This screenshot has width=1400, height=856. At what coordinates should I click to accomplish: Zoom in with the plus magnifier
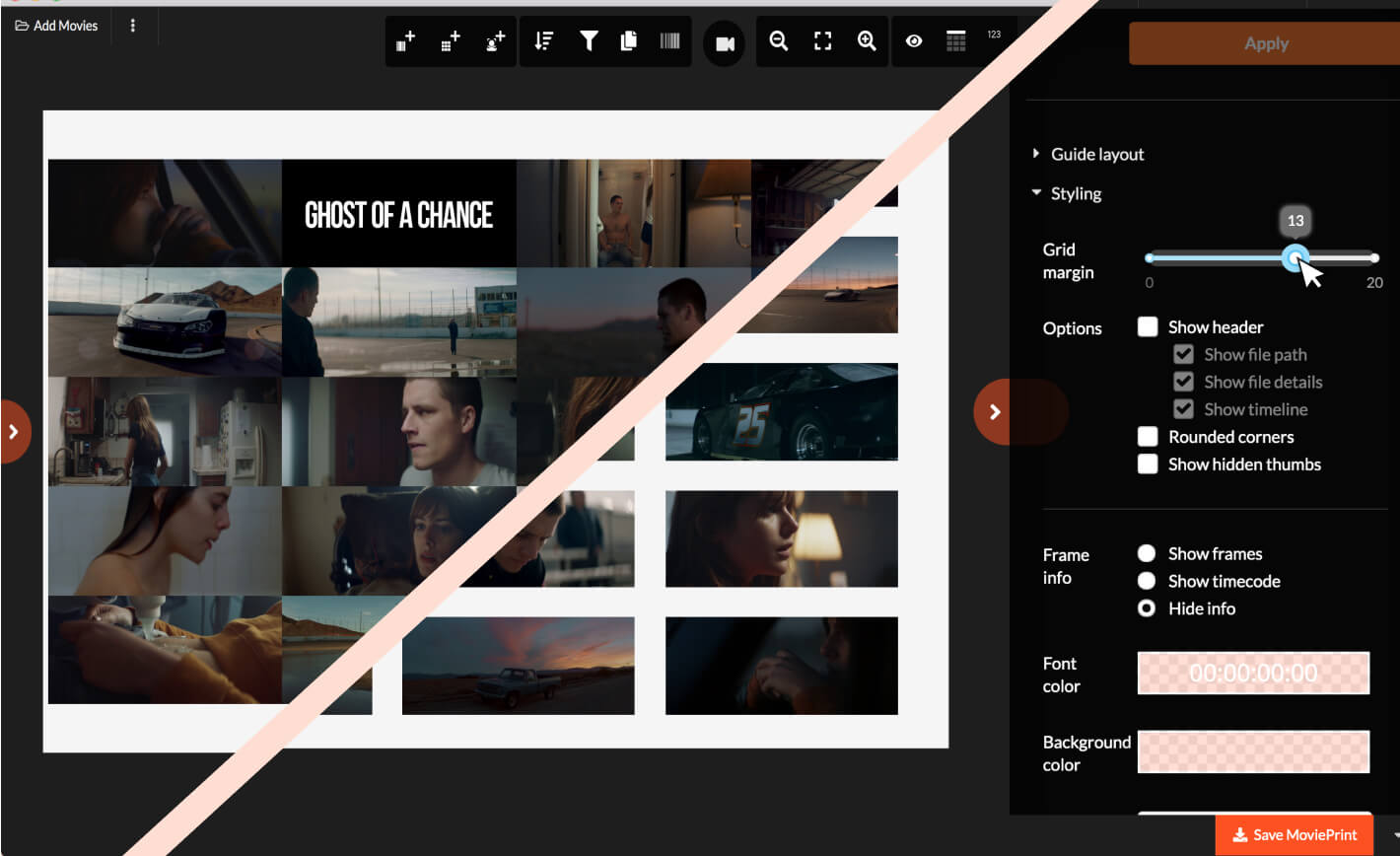[867, 41]
